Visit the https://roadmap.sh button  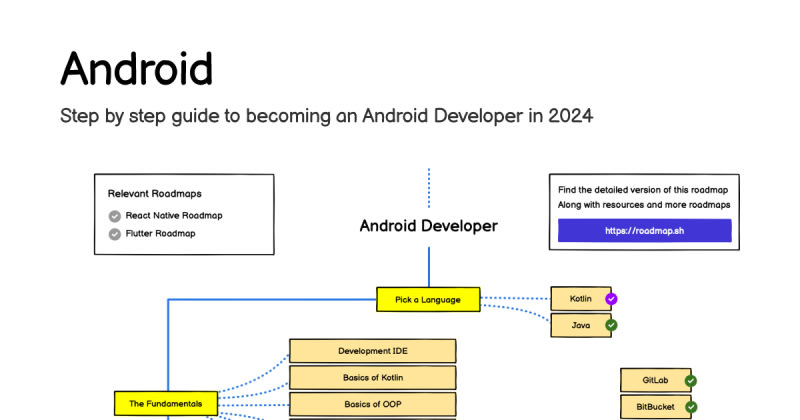644,231
